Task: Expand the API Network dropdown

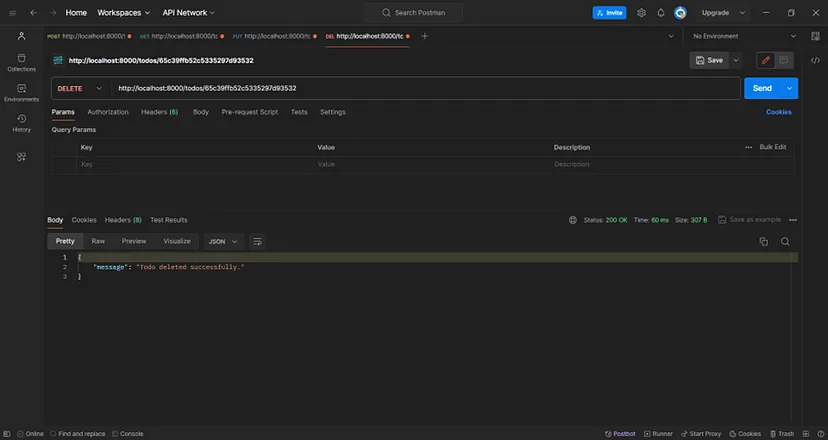Action: [x=189, y=13]
